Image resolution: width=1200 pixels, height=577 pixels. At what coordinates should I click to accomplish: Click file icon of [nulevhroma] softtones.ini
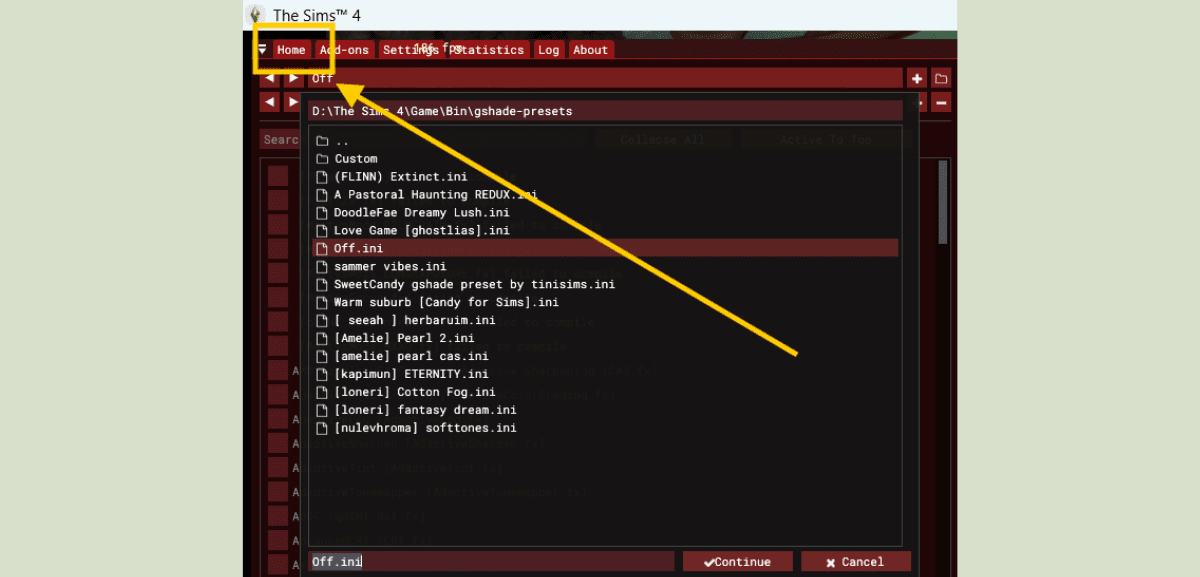(322, 428)
